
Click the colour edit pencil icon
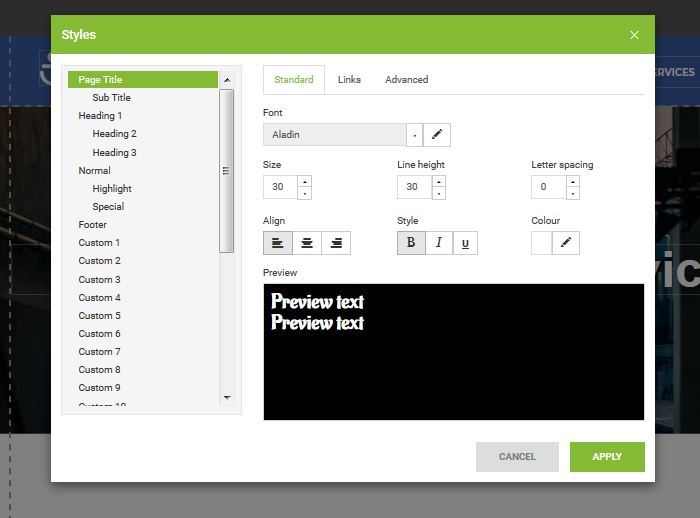566,243
